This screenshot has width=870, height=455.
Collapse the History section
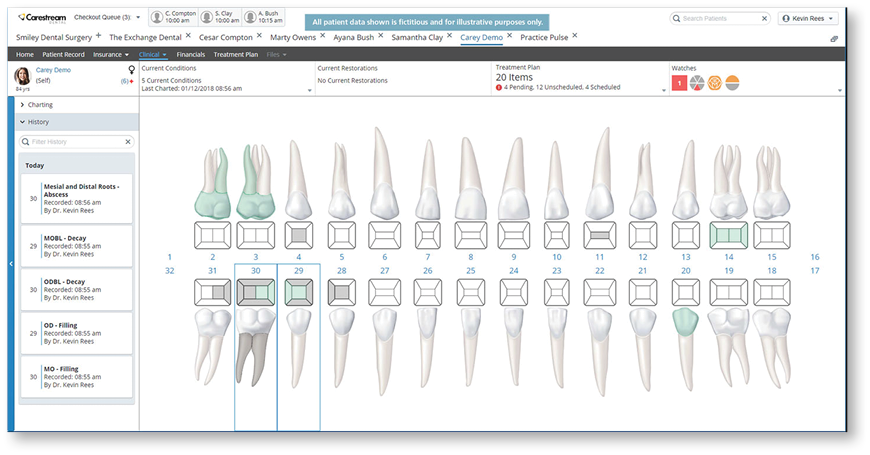click(22, 122)
